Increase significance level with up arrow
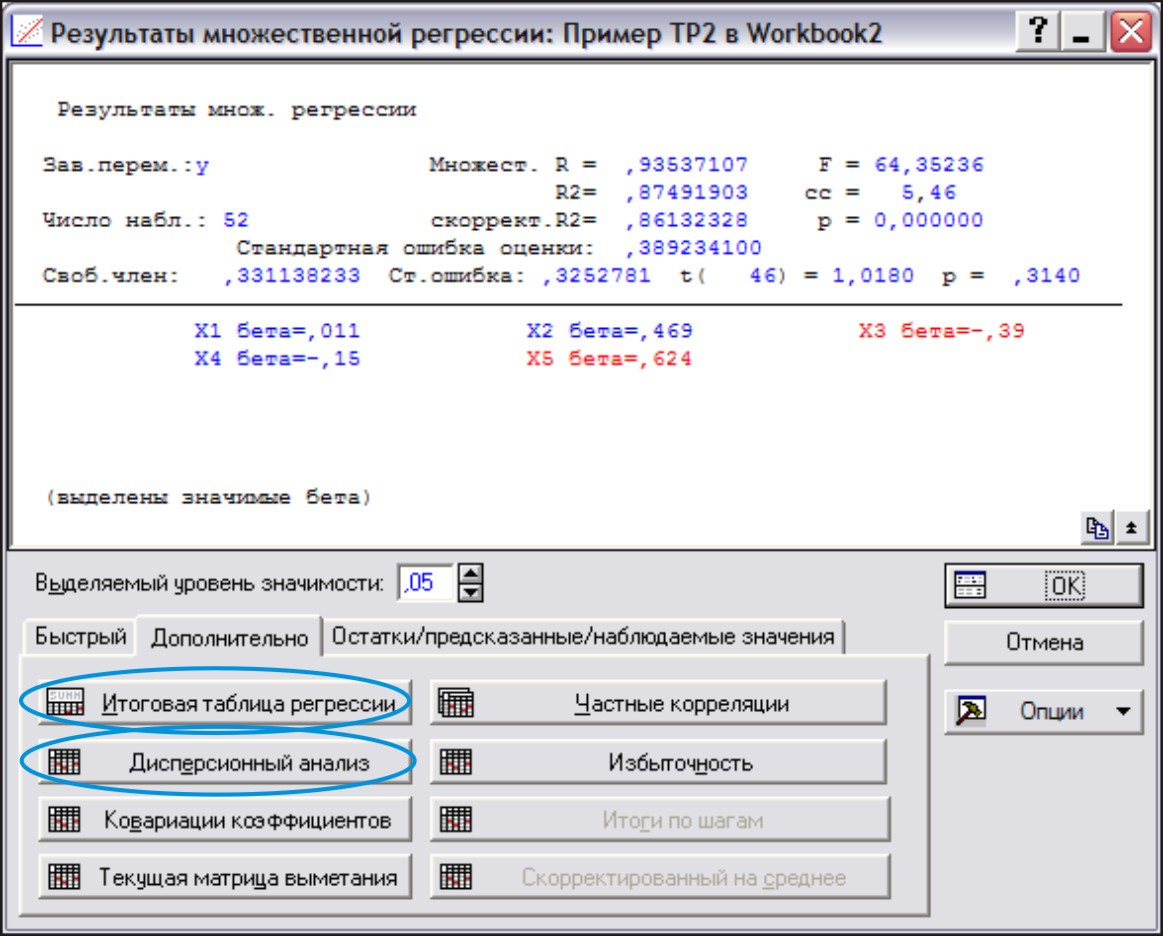 click(x=470, y=573)
